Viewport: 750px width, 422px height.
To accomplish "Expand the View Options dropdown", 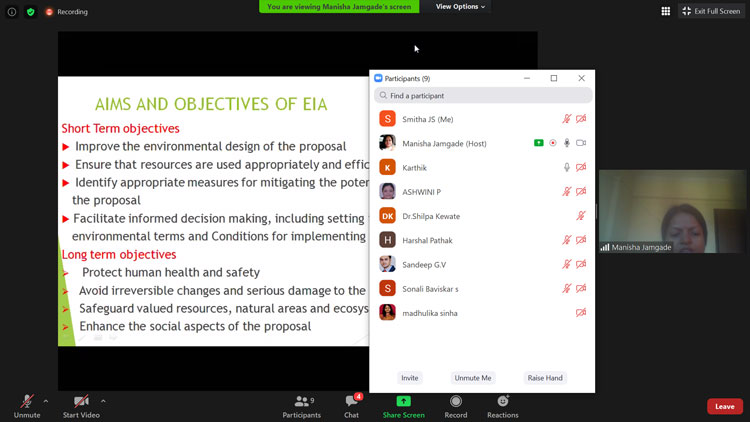I will (460, 7).
